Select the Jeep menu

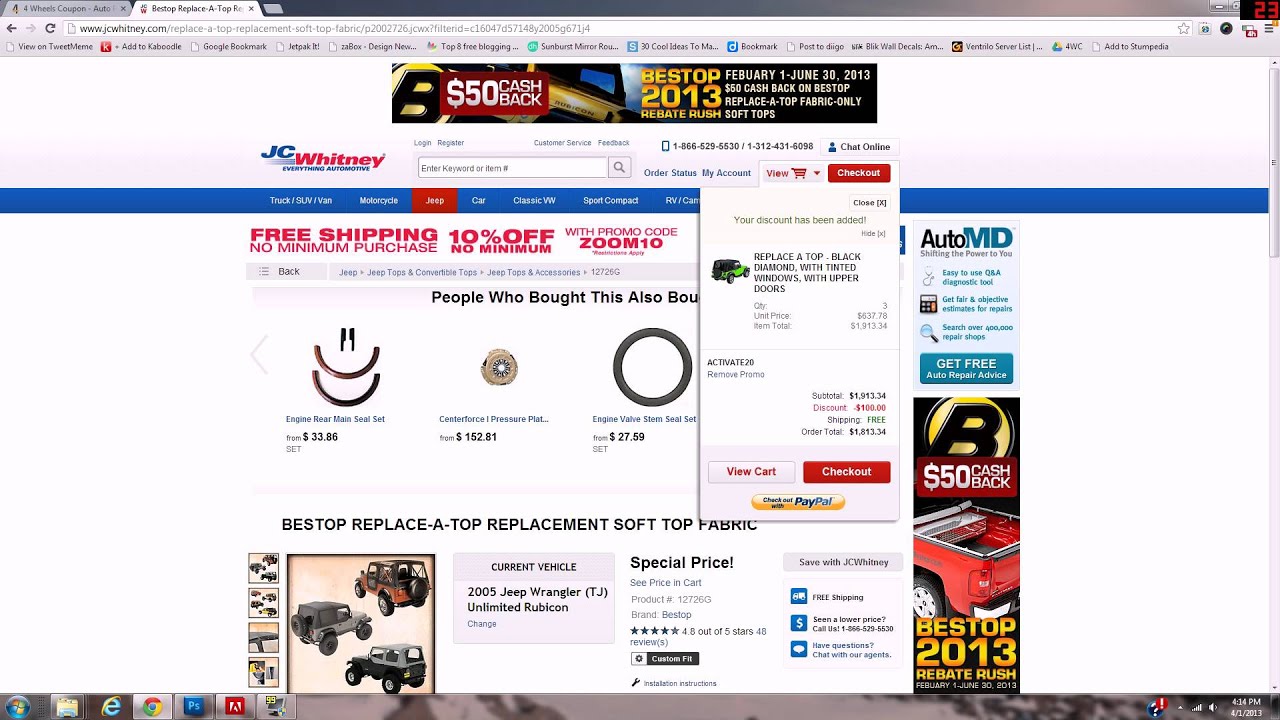[x=435, y=200]
